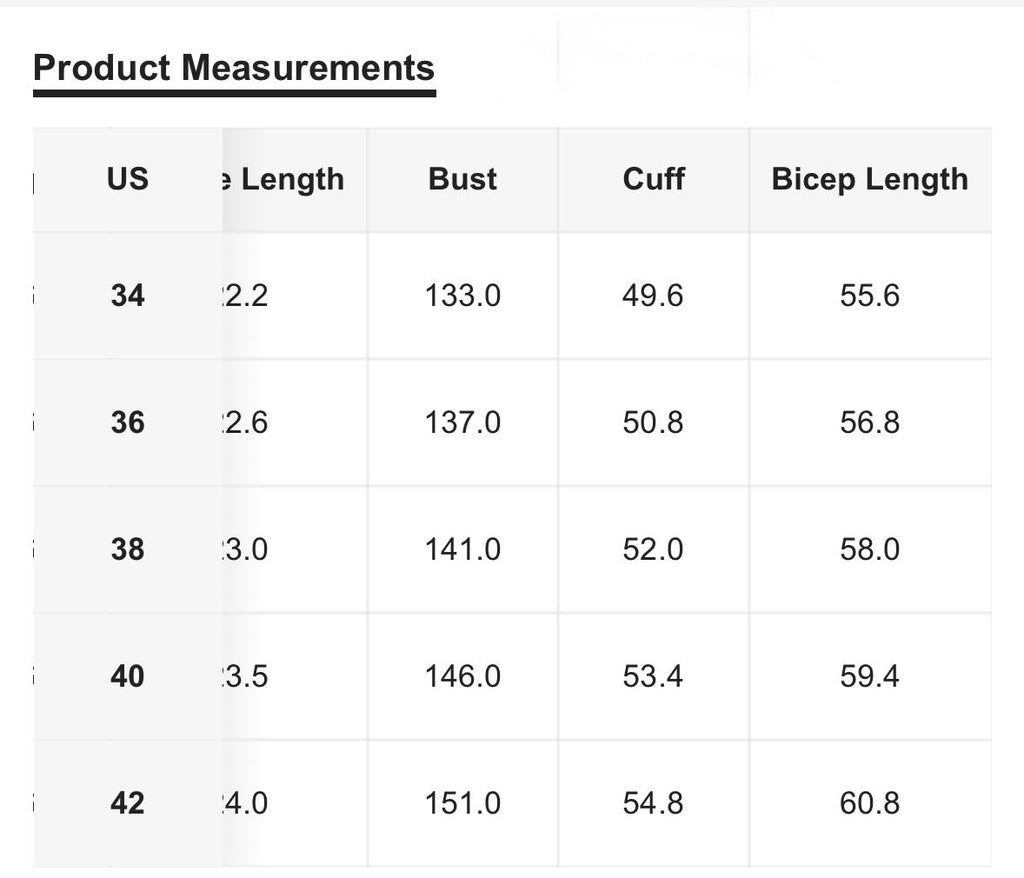Click the Bust column header
The image size is (1024, 878).
tap(462, 179)
